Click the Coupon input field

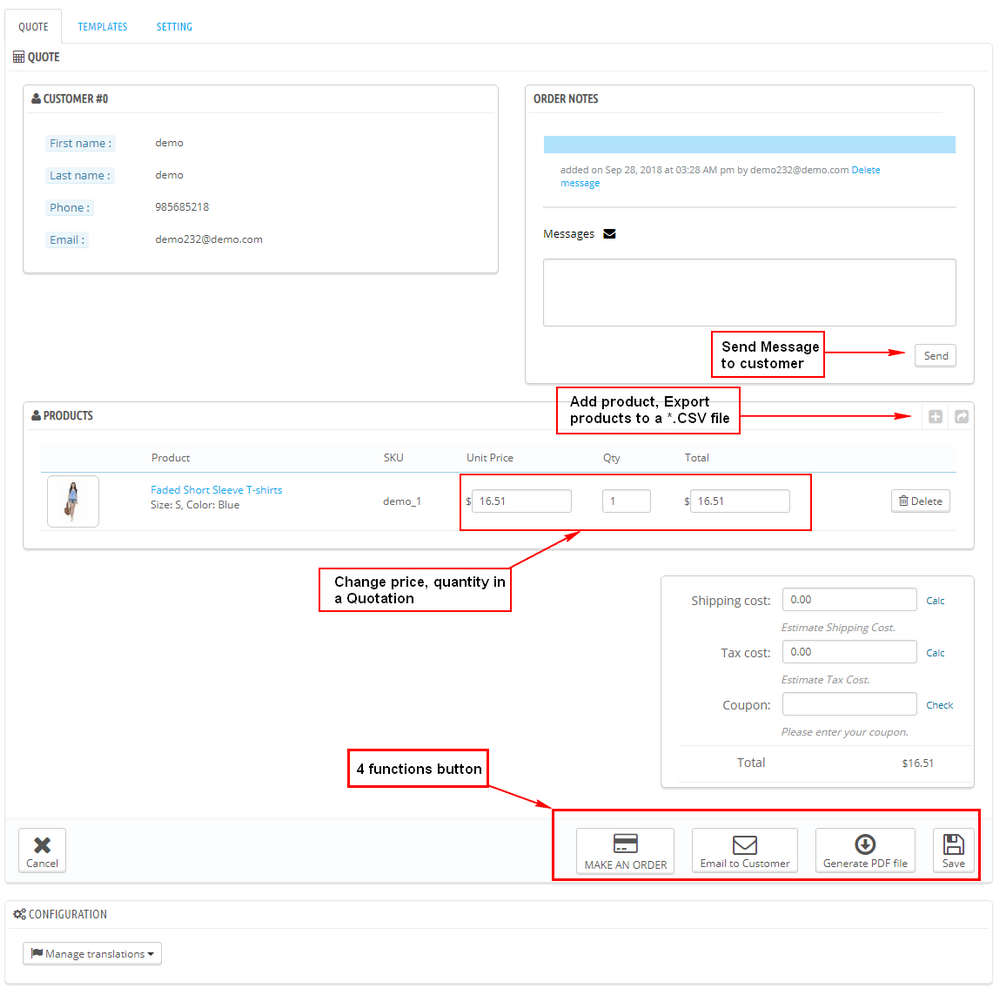click(849, 704)
